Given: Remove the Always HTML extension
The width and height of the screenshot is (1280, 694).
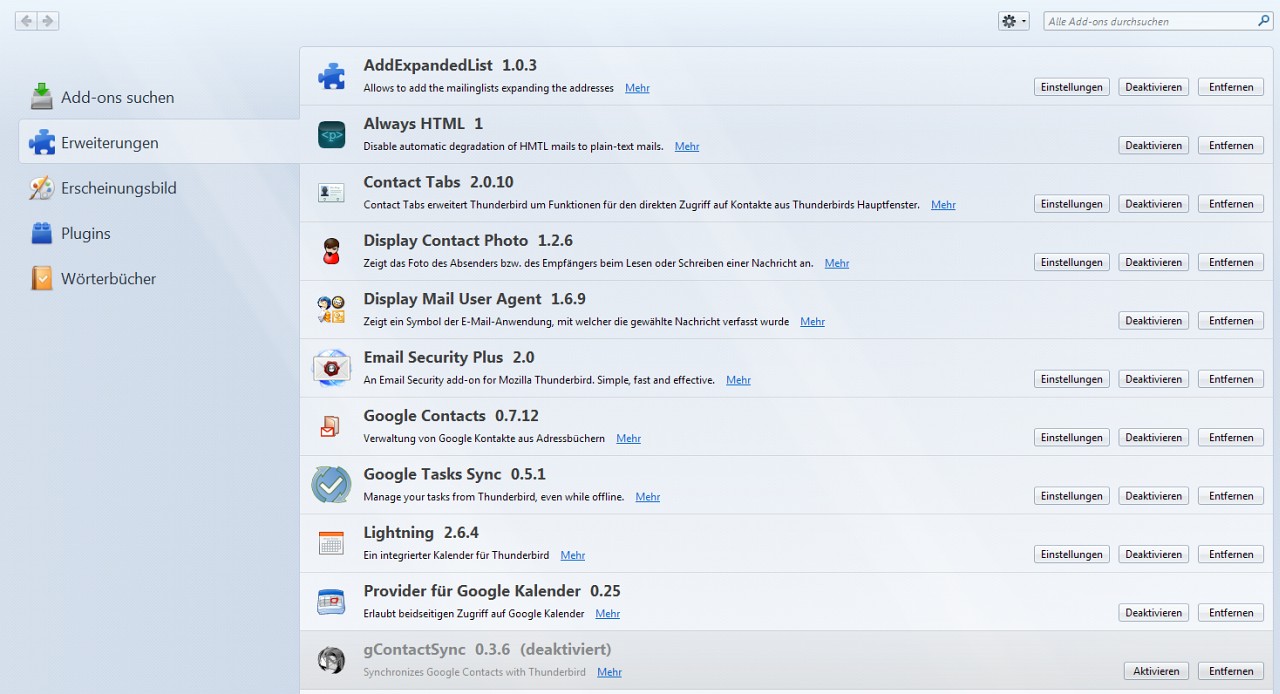Looking at the screenshot, I should (x=1231, y=145).
